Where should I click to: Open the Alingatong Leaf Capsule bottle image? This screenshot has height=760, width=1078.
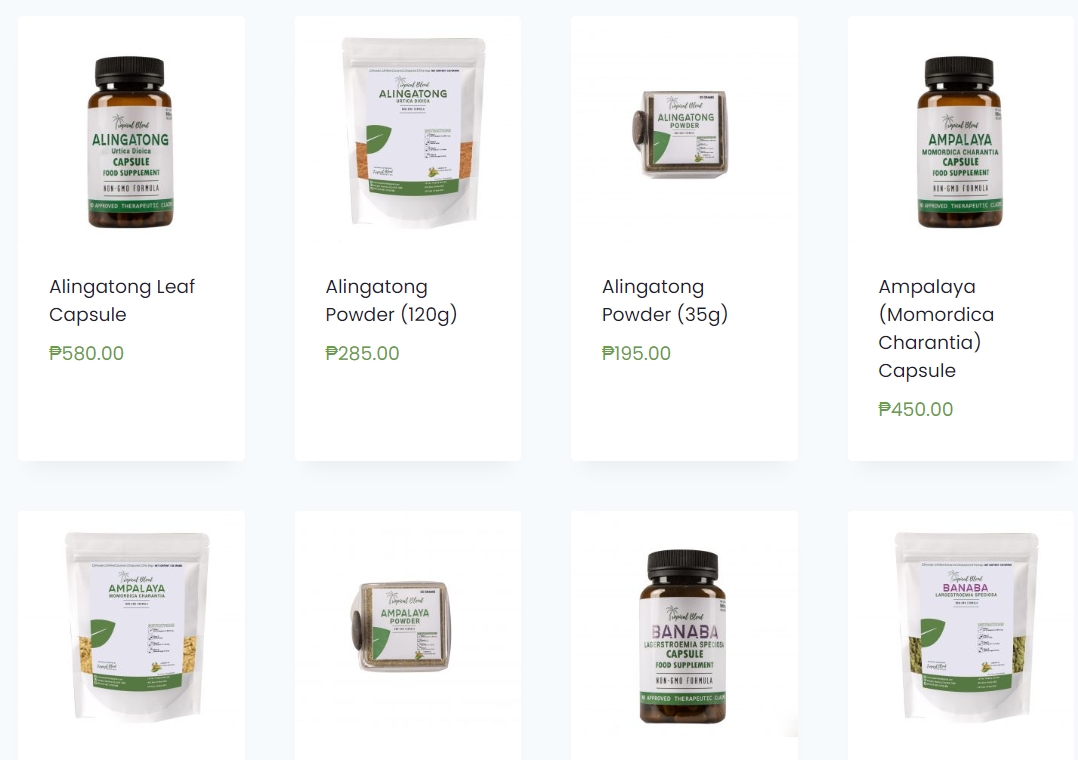tap(131, 142)
